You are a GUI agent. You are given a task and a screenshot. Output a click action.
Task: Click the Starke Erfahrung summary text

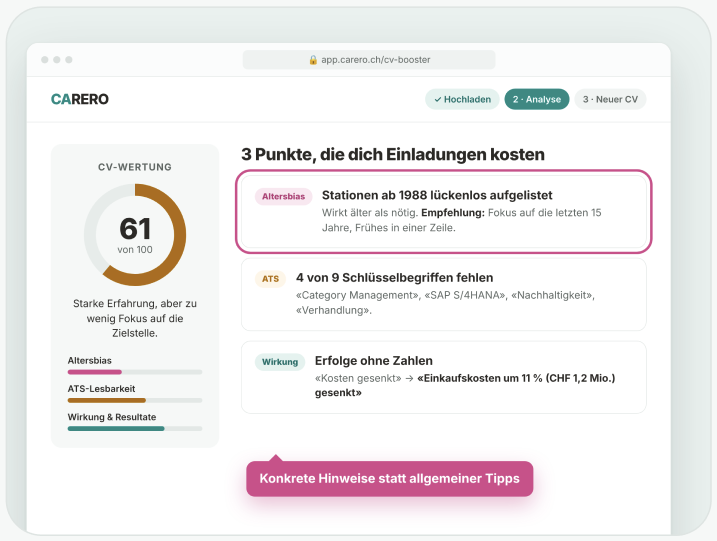[135, 318]
